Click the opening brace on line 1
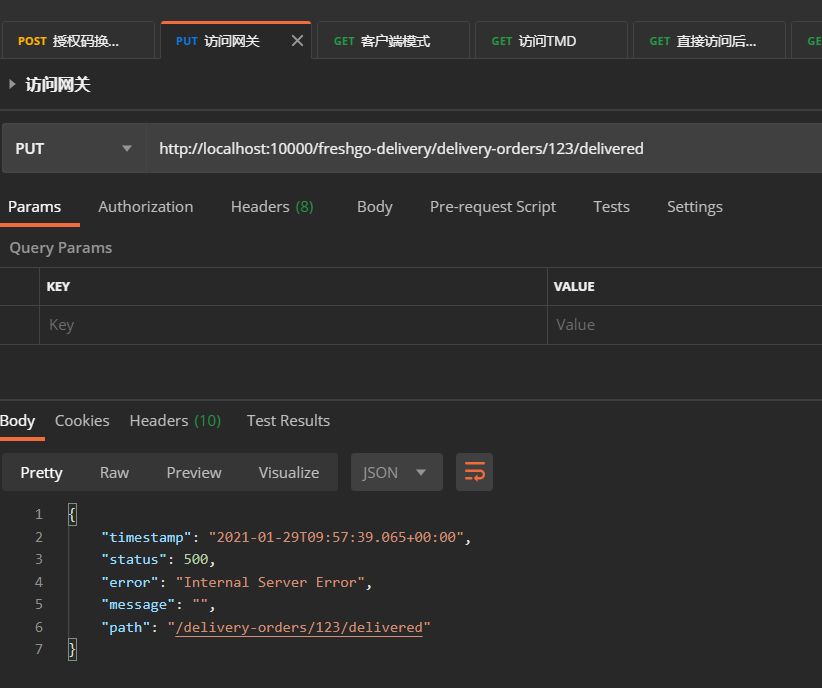Image resolution: width=822 pixels, height=688 pixels. click(72, 514)
